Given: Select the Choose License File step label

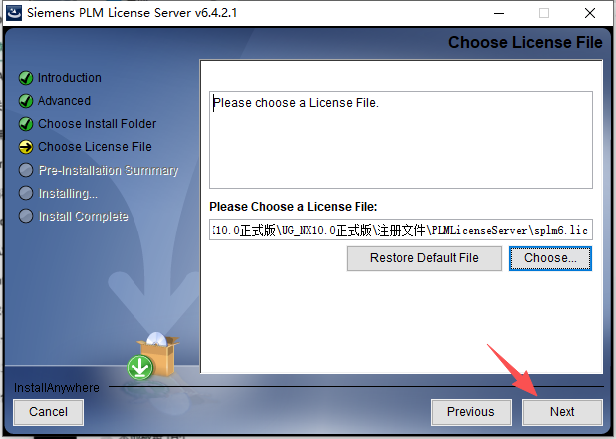Looking at the screenshot, I should (x=95, y=147).
